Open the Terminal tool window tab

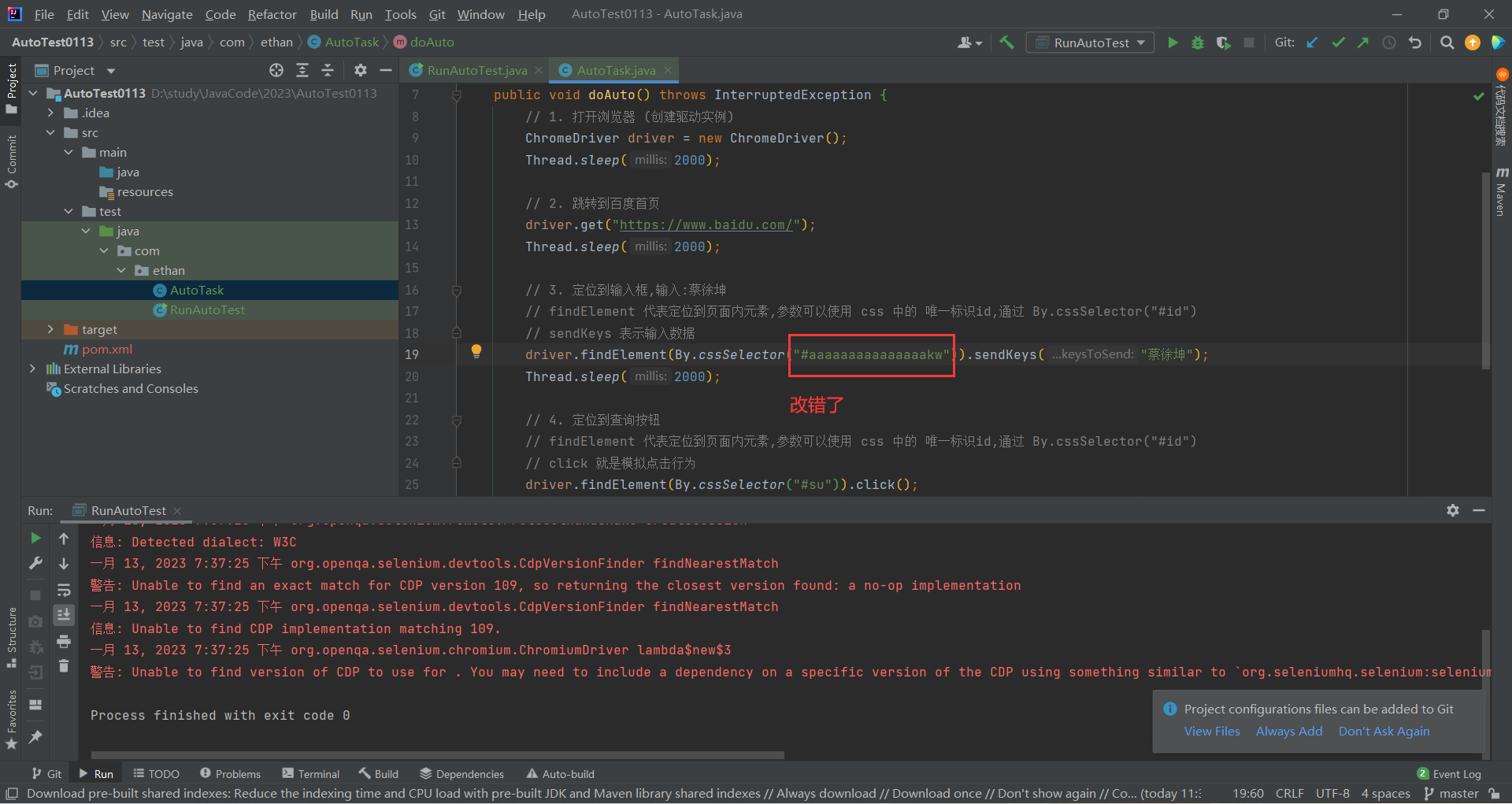pyautogui.click(x=311, y=774)
